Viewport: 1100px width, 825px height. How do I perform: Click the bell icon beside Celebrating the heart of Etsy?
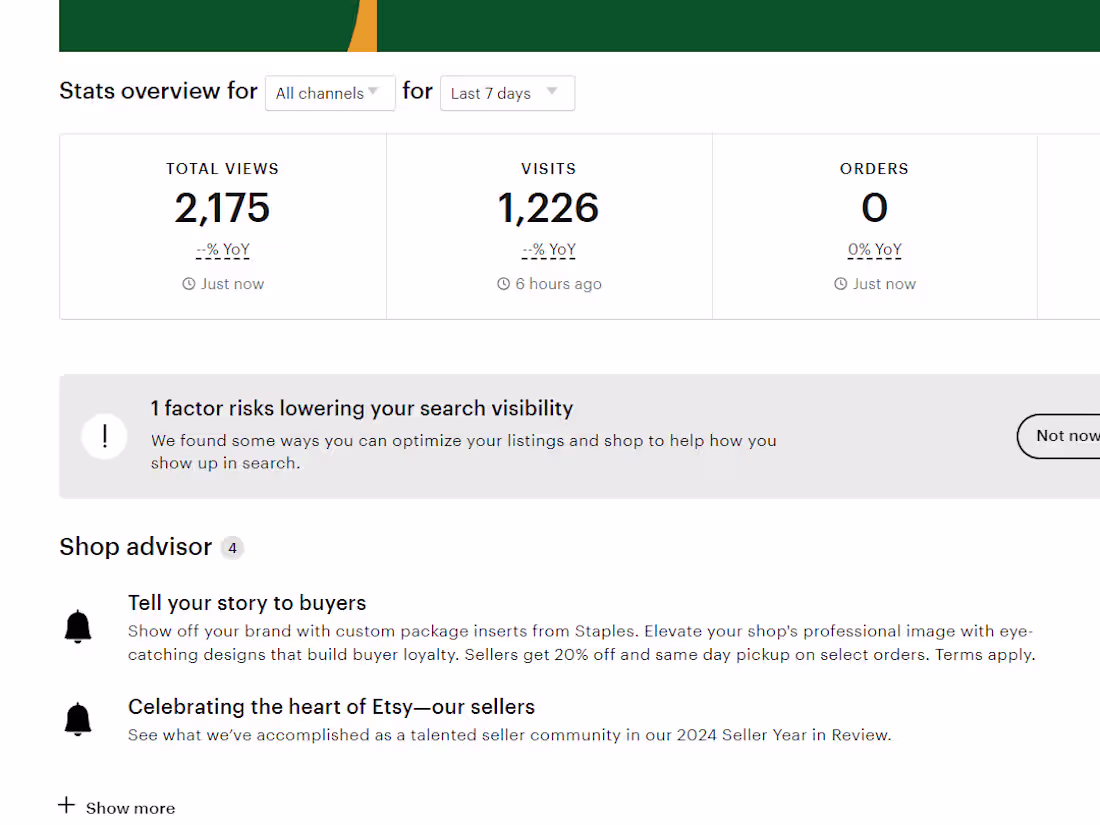[x=78, y=719]
